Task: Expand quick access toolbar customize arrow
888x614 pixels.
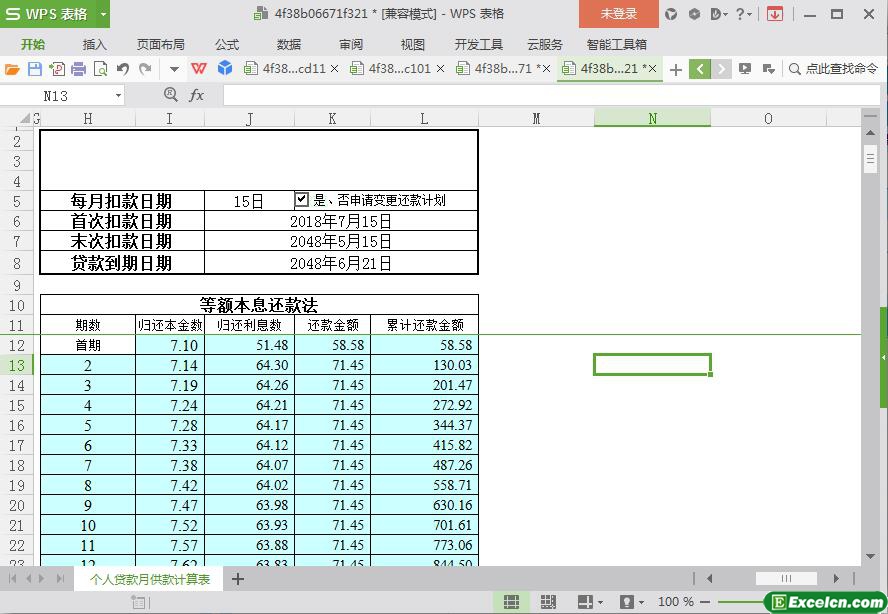Action: (174, 69)
